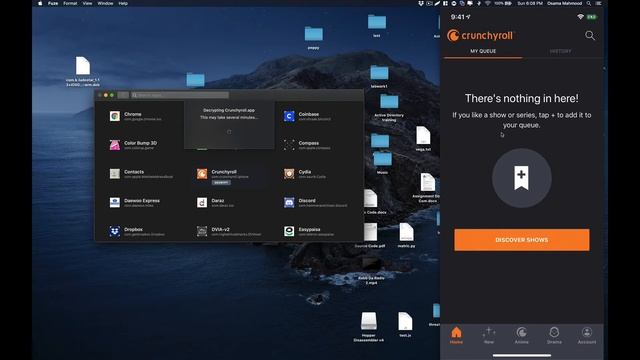Click the "Decrypting Crunchyroll.app" status text
The height and width of the screenshot is (360, 640).
[229, 110]
